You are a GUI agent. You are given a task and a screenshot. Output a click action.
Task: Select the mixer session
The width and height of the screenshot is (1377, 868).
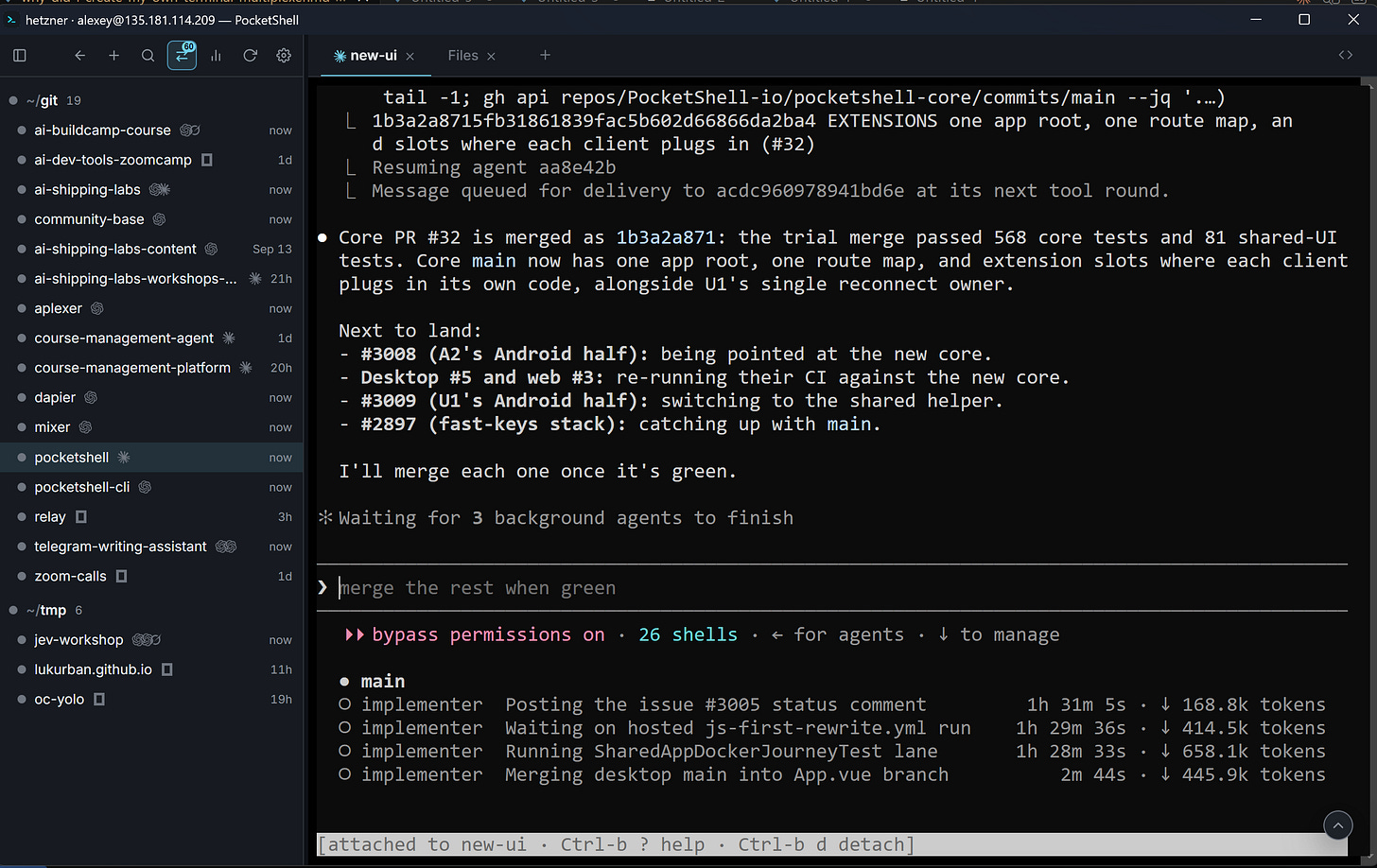(x=151, y=427)
